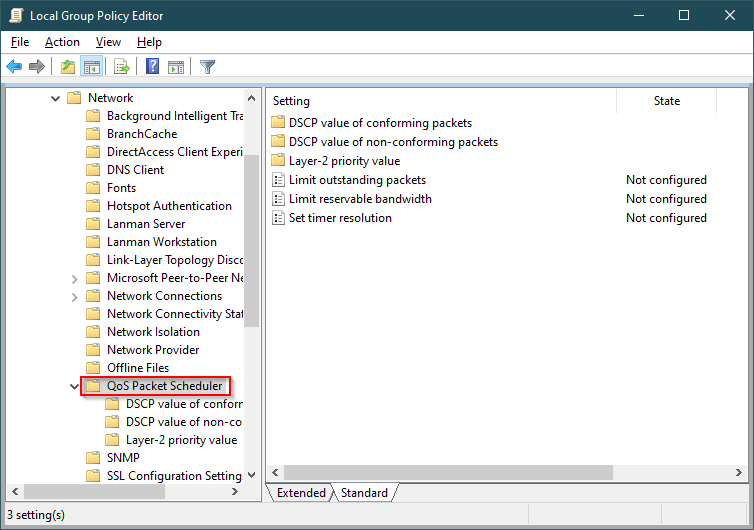Collapse the Network tree node

[x=55, y=98]
